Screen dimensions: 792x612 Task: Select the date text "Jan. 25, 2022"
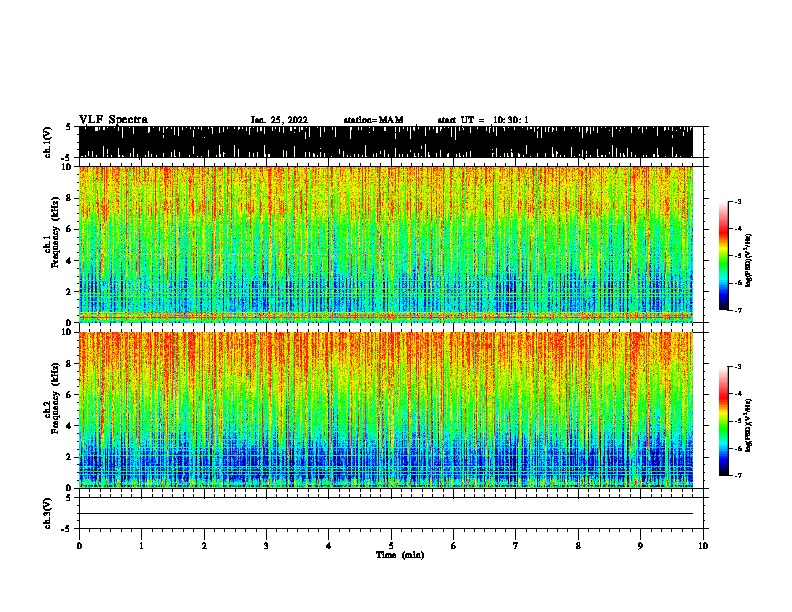279,120
